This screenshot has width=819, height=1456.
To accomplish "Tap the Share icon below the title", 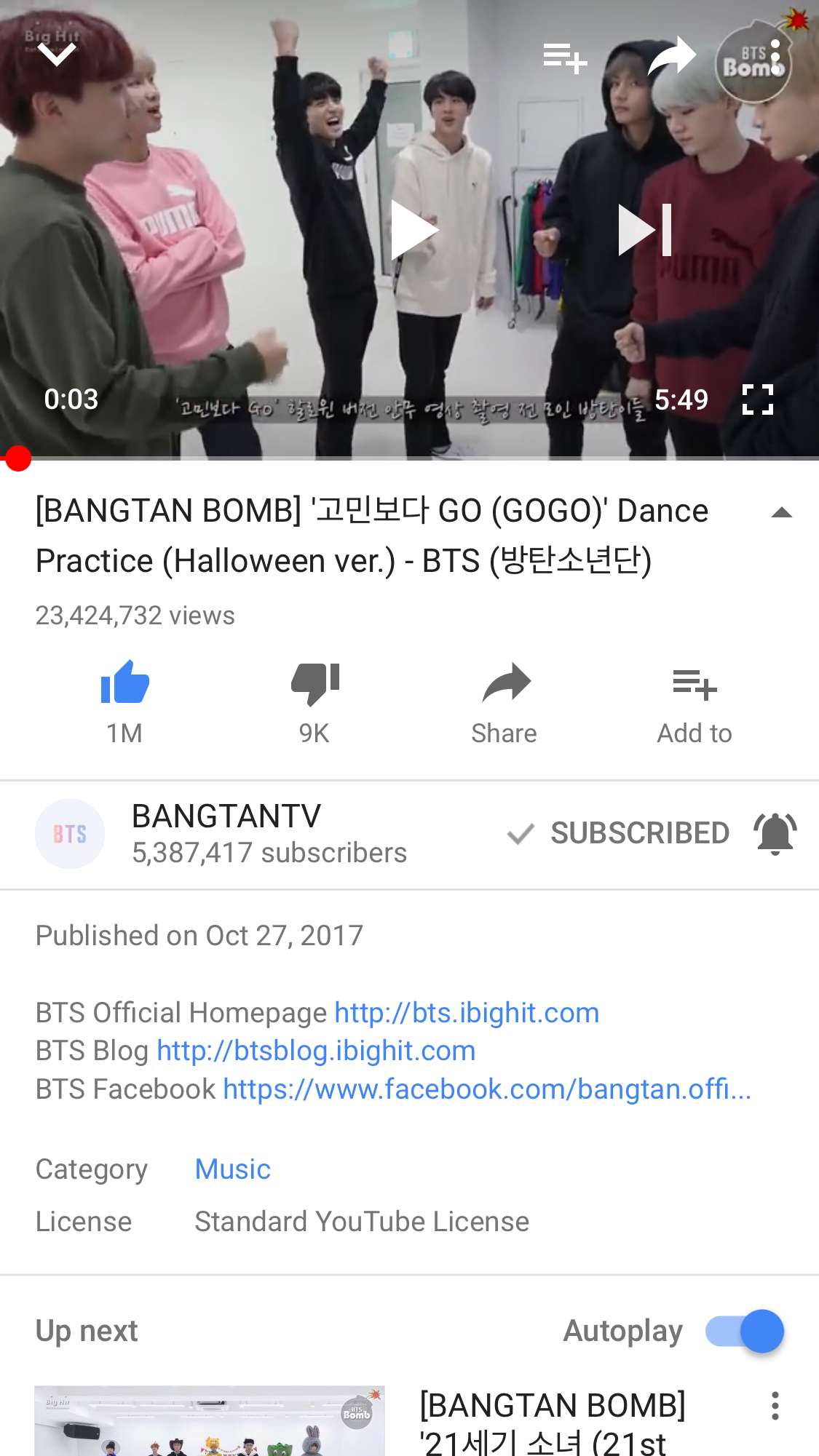I will [x=506, y=683].
